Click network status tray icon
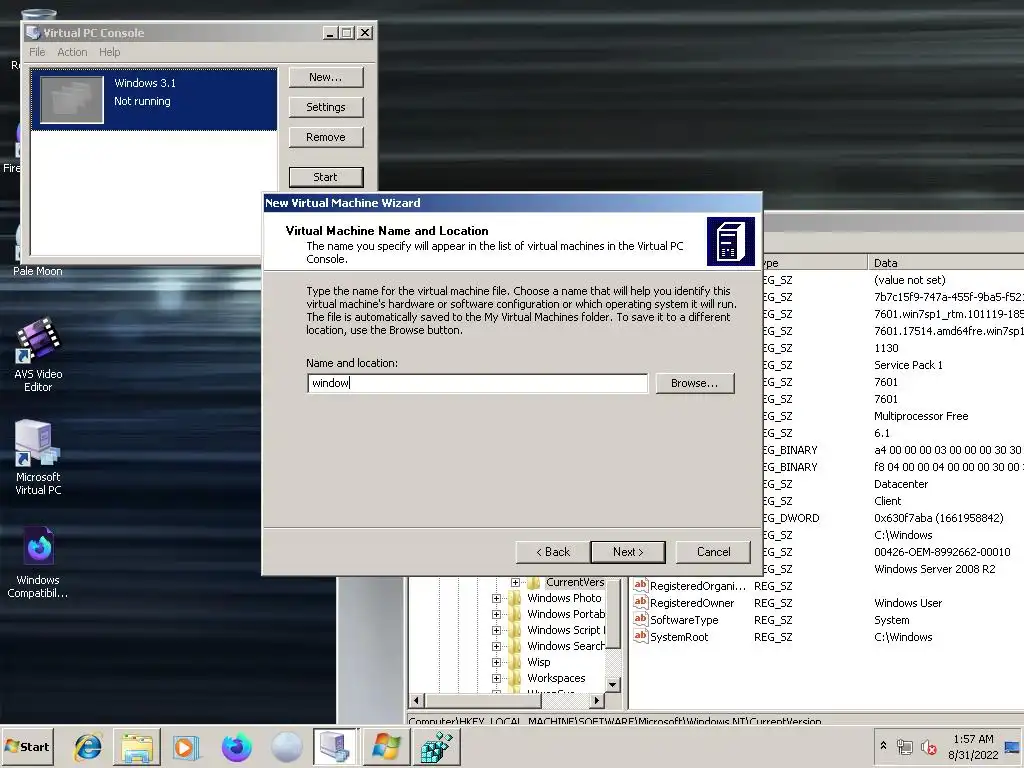This screenshot has height=768, width=1024. tap(904, 746)
